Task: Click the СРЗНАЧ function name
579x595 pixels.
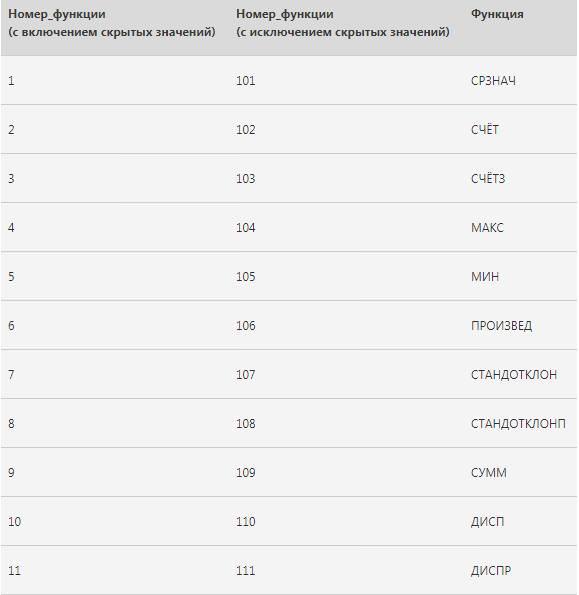Action: click(x=493, y=81)
